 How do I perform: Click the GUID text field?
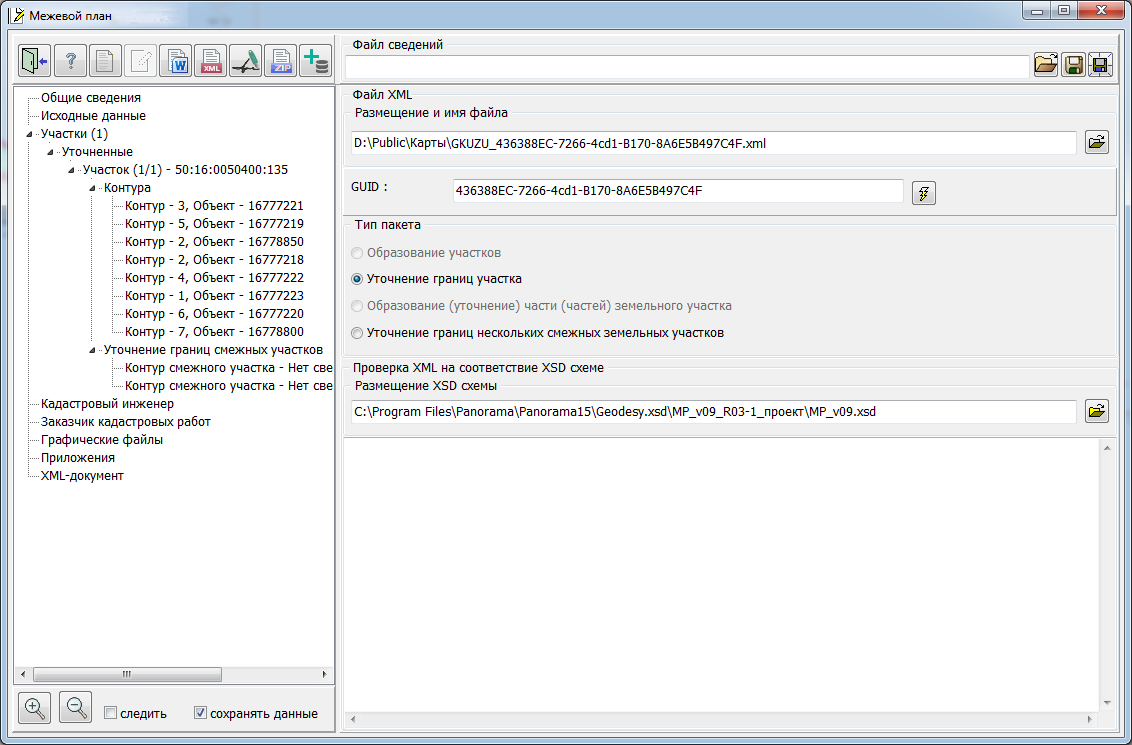pyautogui.click(x=677, y=191)
